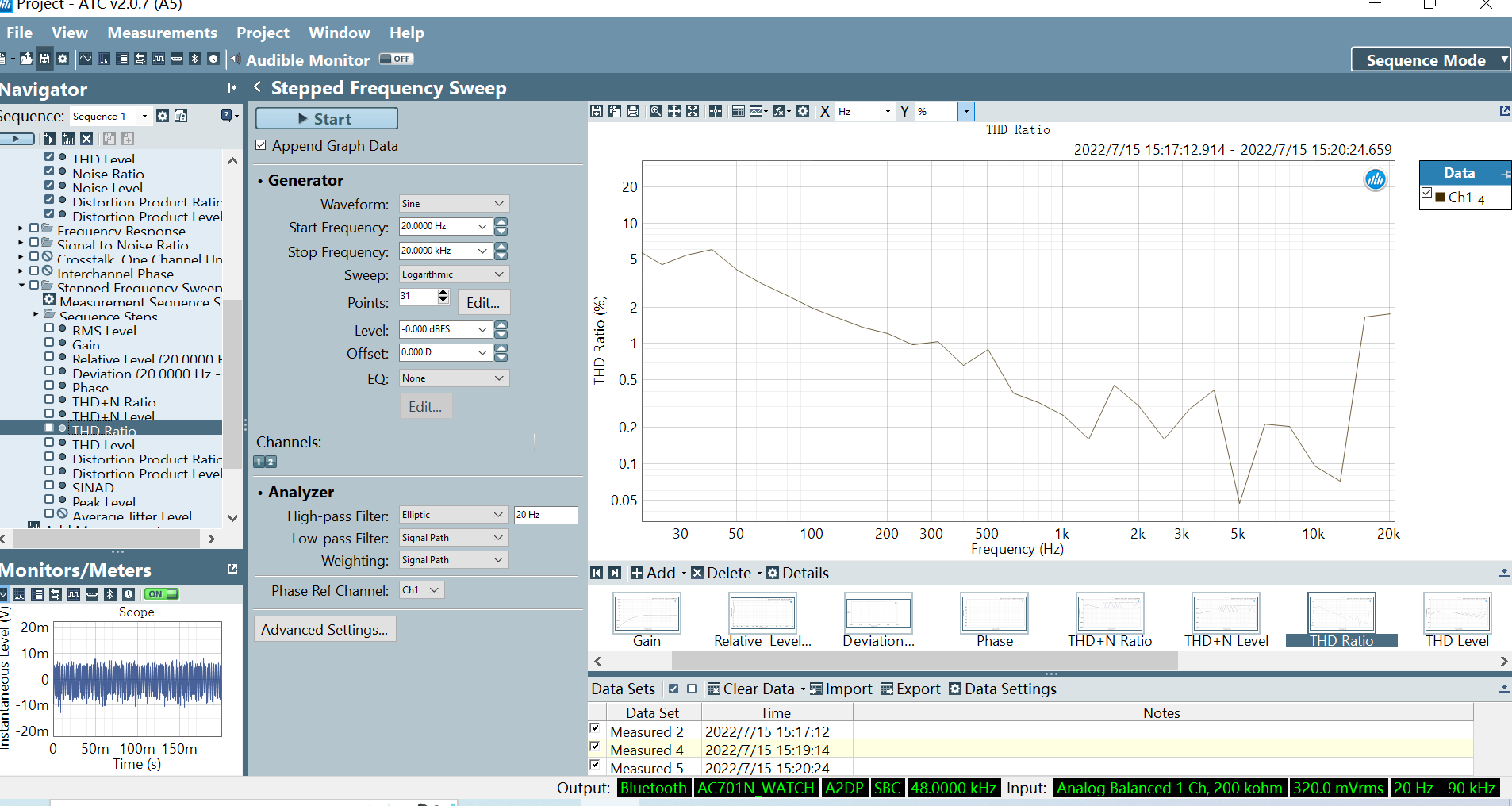The height and width of the screenshot is (806, 1512).
Task: Show data table view of graph
Action: coord(738,111)
